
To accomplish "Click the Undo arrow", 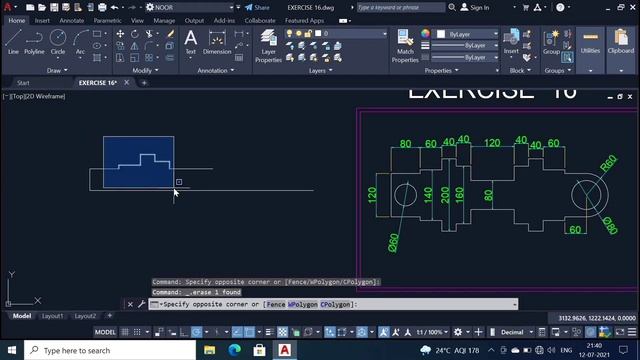I will click(x=114, y=7).
